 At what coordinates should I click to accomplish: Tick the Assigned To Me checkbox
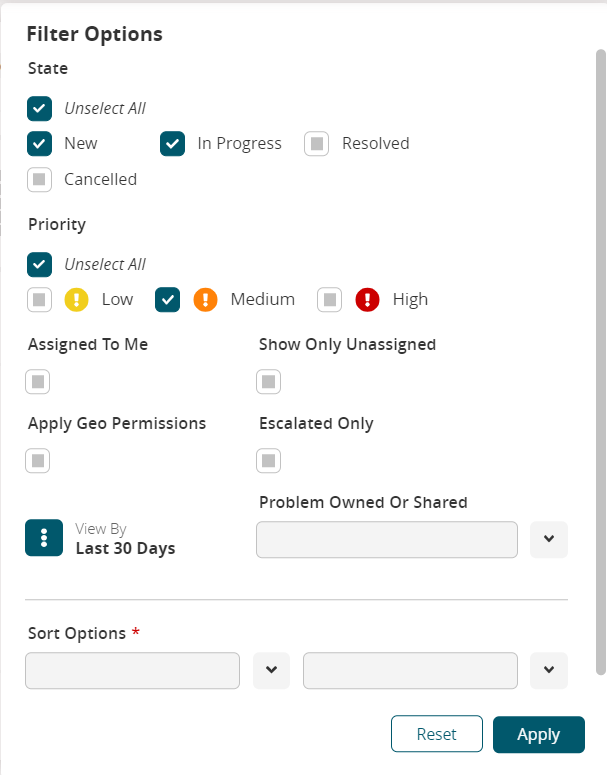click(38, 381)
